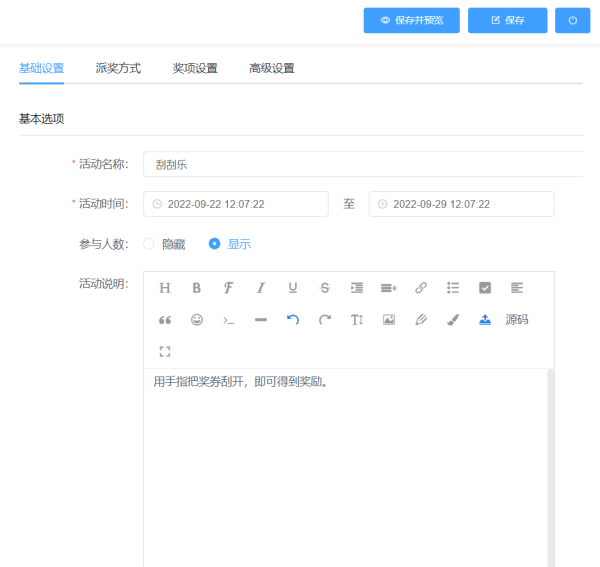The image size is (600, 567).
Task: Click the text alignment icon
Action: tap(517, 288)
